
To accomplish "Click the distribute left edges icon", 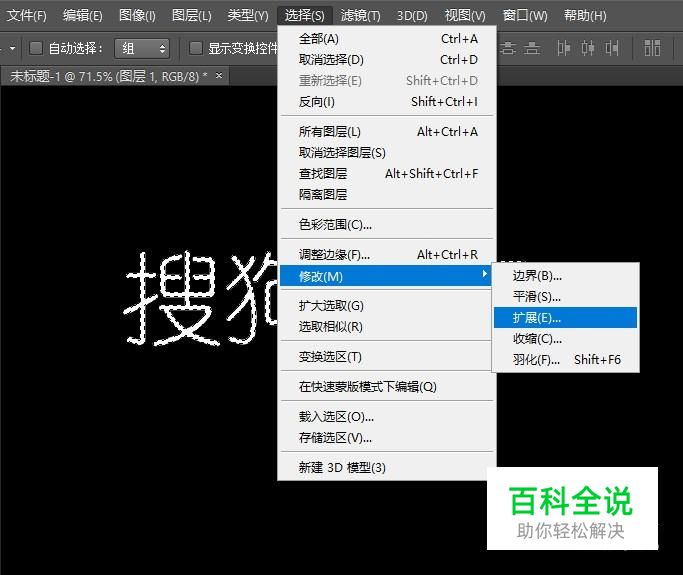I will (x=563, y=48).
